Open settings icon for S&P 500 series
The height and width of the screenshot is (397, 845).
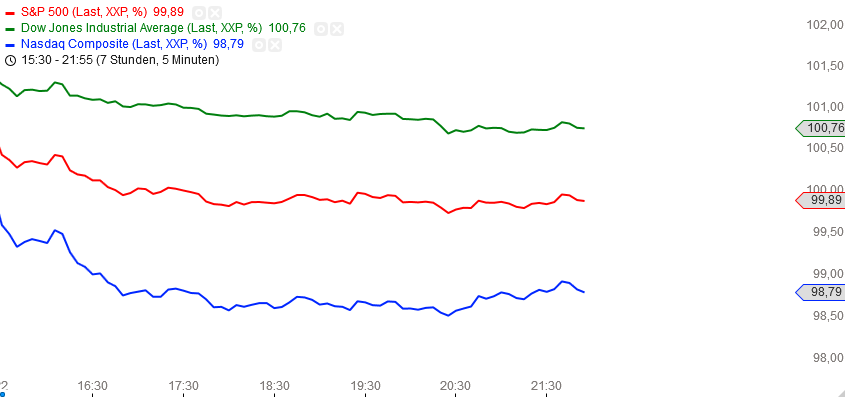199,13
